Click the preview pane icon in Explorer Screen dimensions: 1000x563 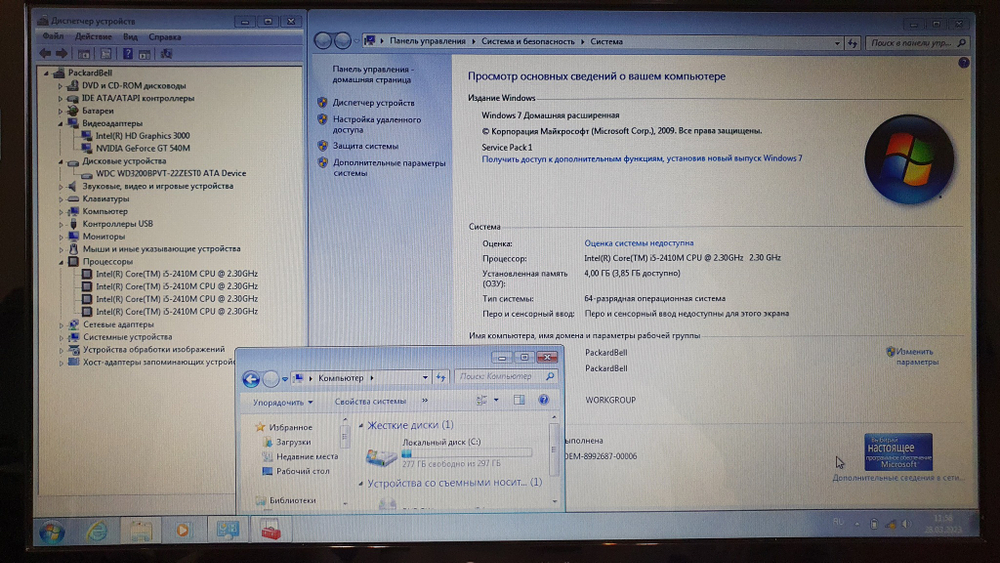519,400
